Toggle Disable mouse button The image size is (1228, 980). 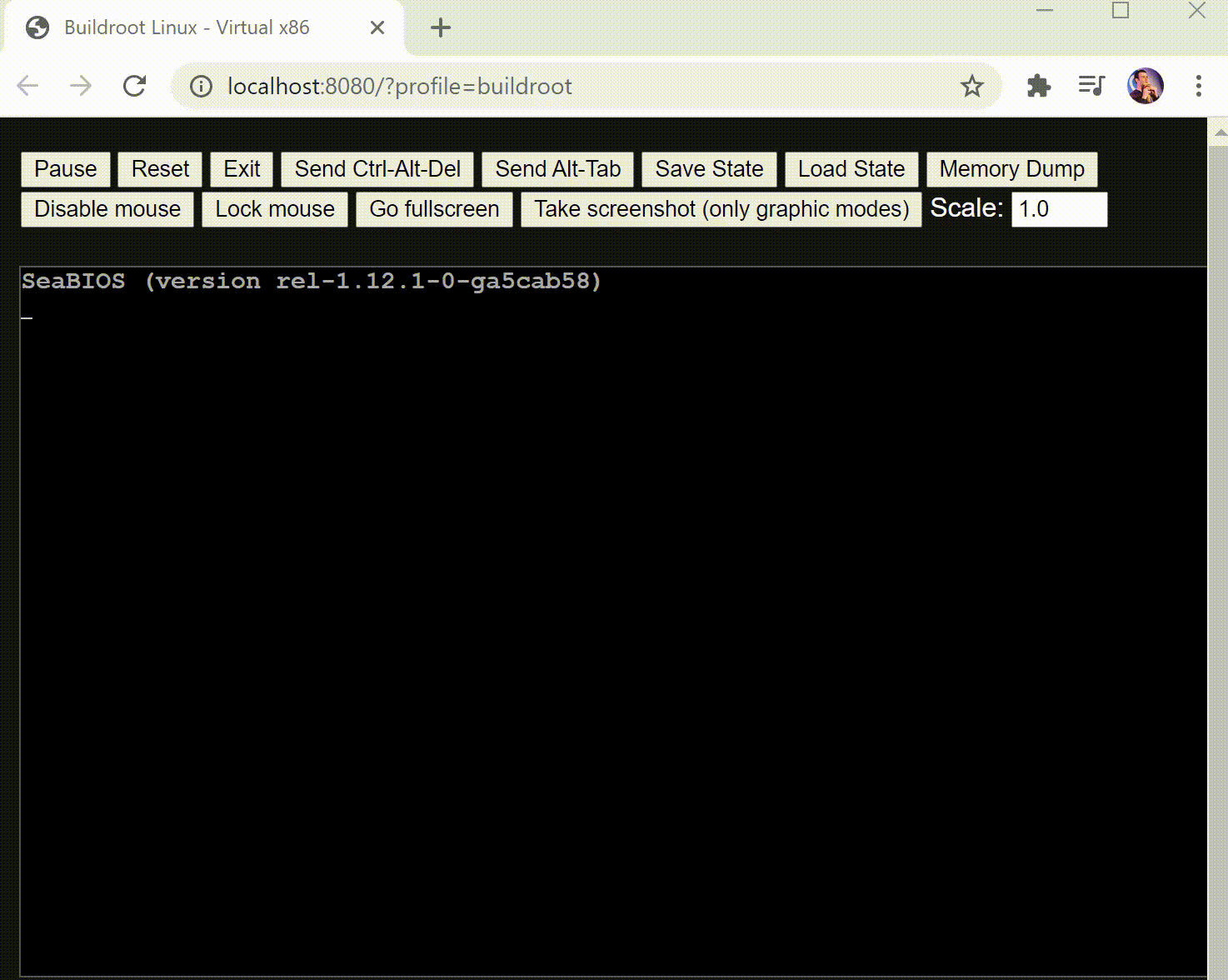(107, 209)
